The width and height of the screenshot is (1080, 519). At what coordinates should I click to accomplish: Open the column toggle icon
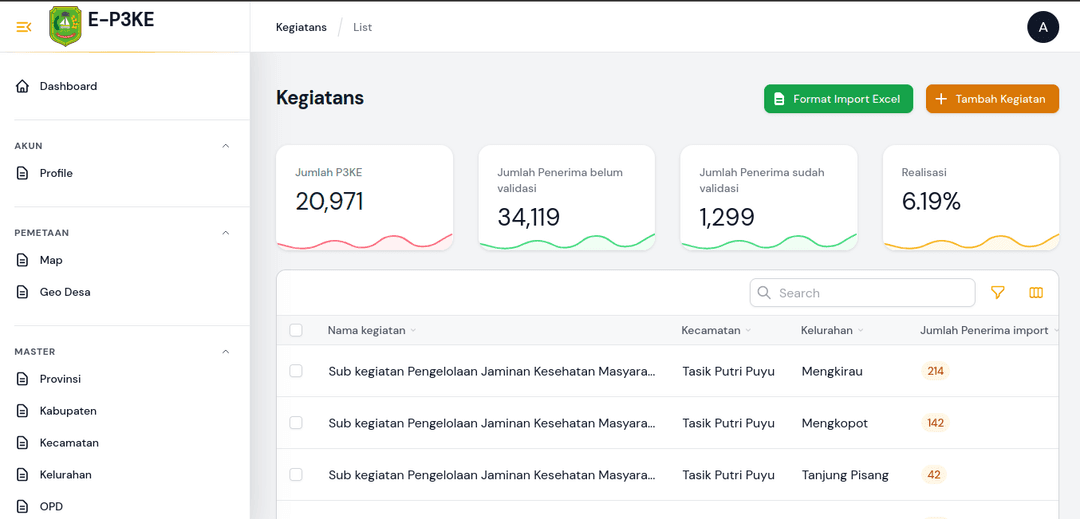(1036, 293)
